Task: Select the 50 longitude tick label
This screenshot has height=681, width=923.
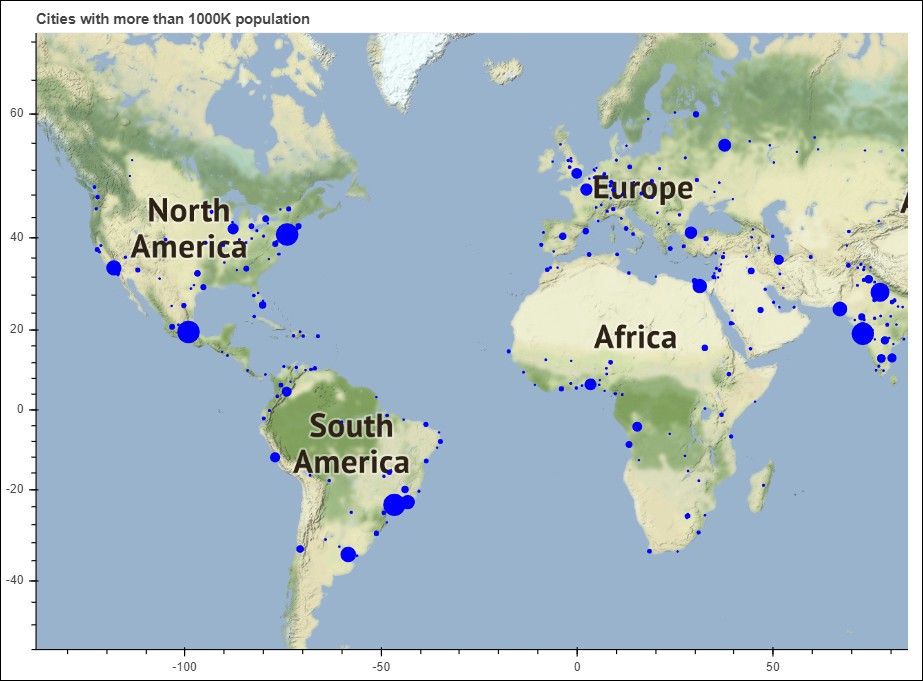Action: (x=773, y=667)
